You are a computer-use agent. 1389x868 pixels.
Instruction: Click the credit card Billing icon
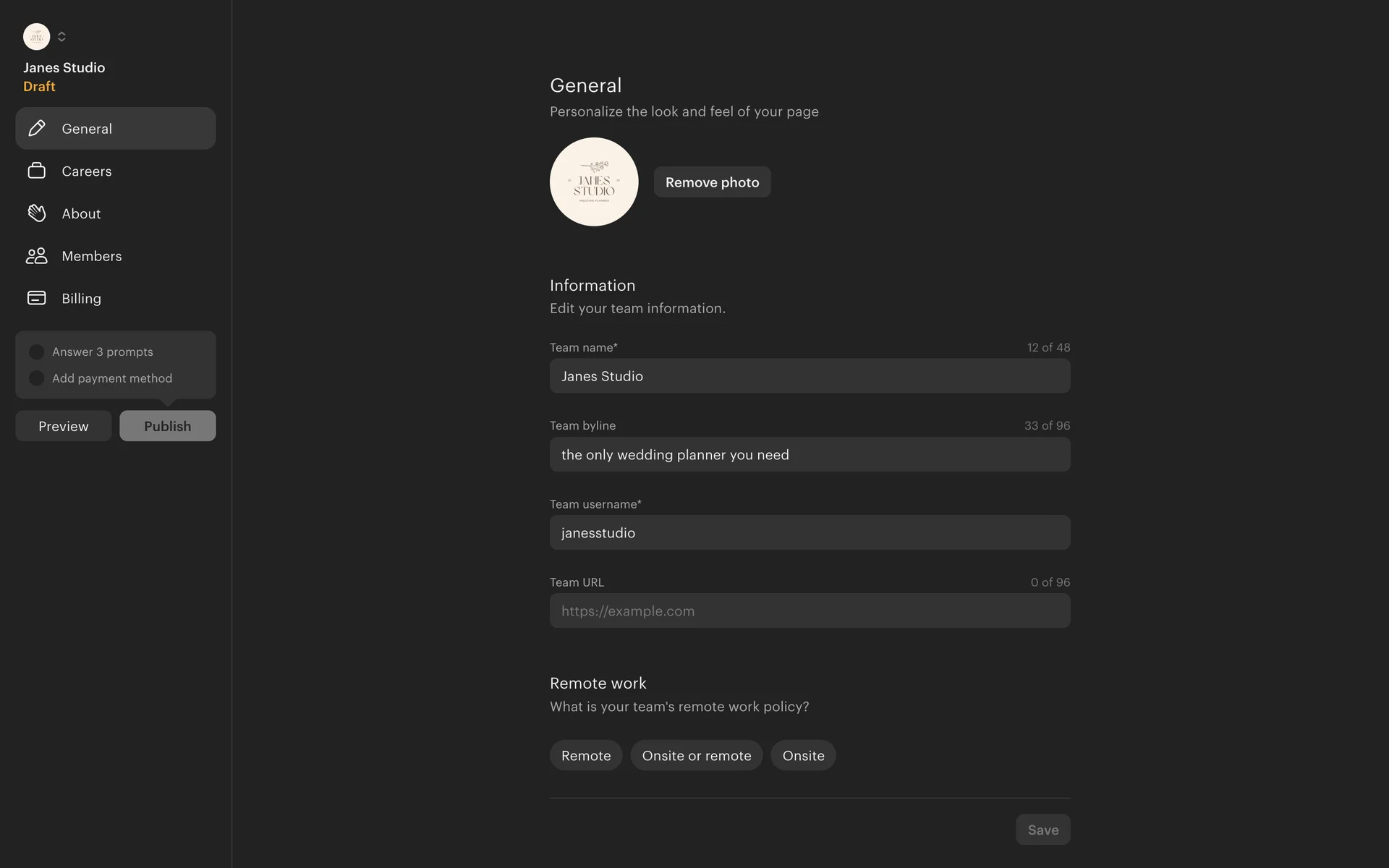pyautogui.click(x=37, y=298)
